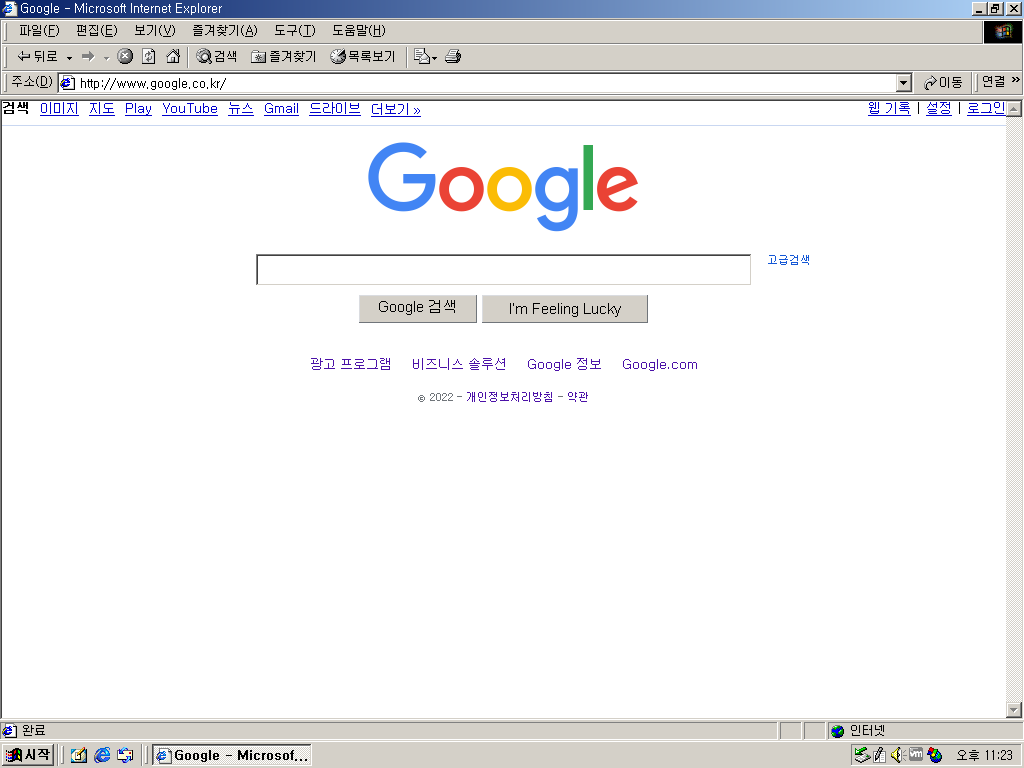Open the 광고 프로그램 link
This screenshot has width=1024, height=768.
coord(351,364)
